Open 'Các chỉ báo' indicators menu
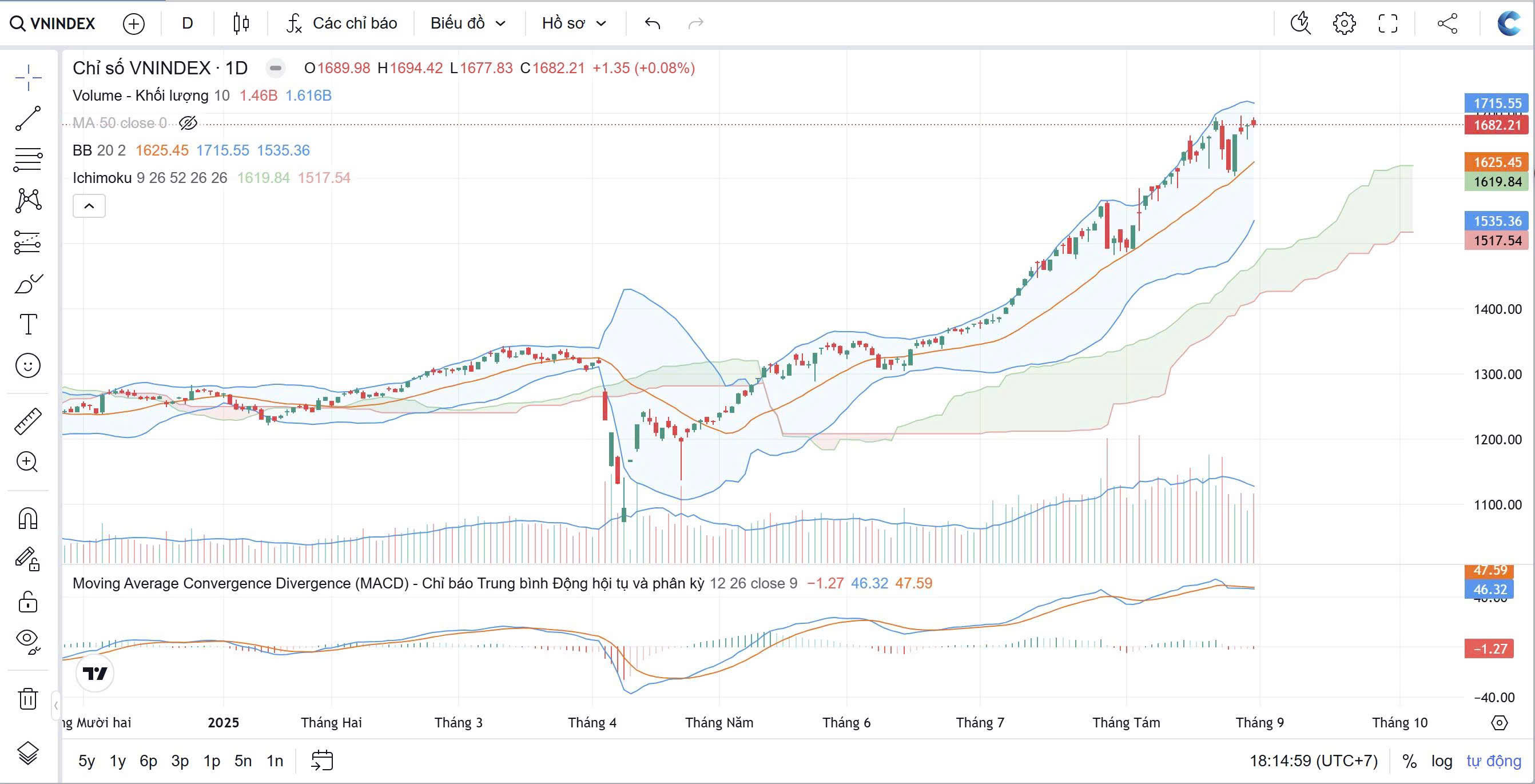This screenshot has height=784, width=1535. point(342,23)
